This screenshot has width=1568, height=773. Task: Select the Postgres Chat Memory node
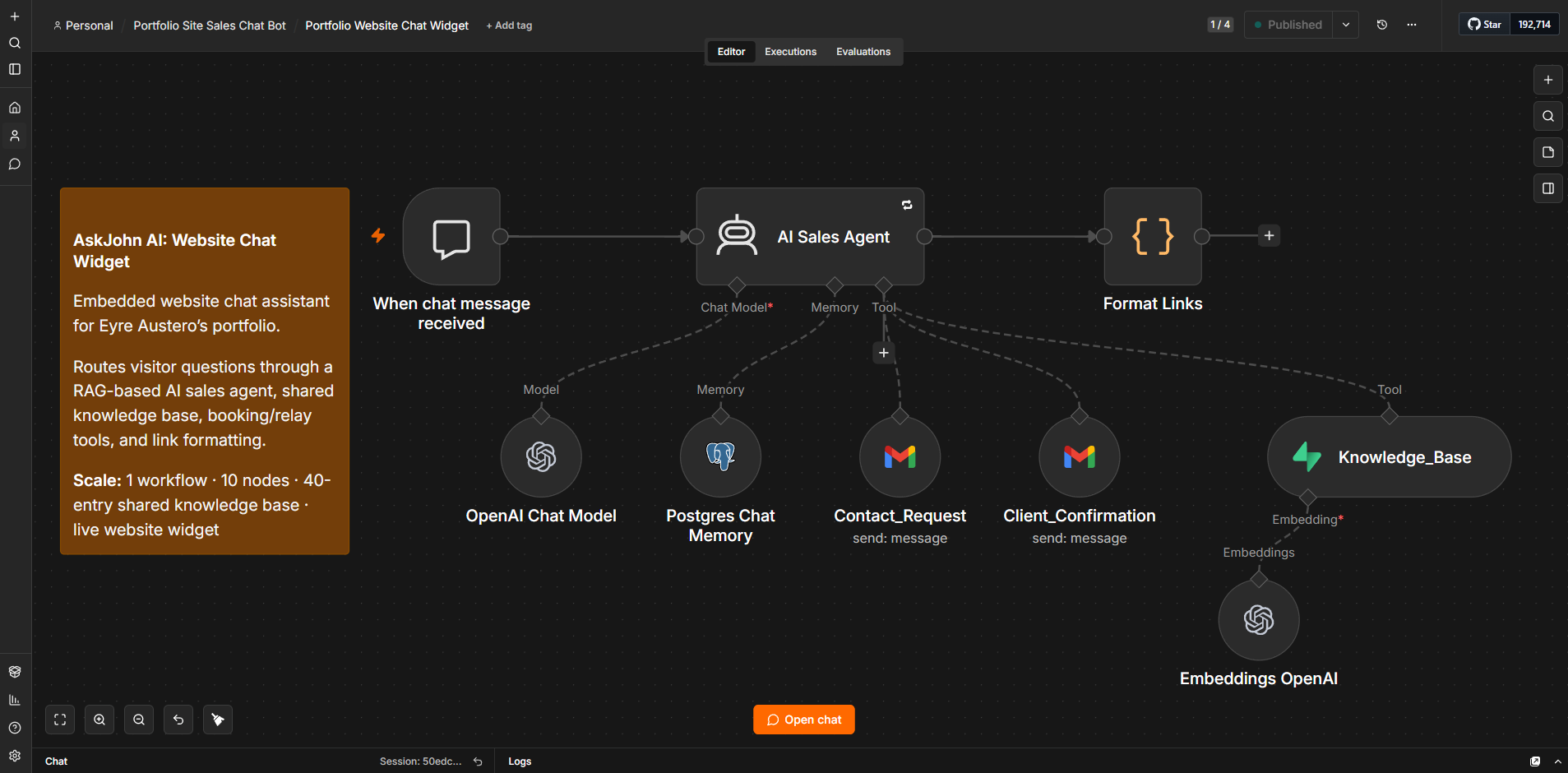click(720, 456)
